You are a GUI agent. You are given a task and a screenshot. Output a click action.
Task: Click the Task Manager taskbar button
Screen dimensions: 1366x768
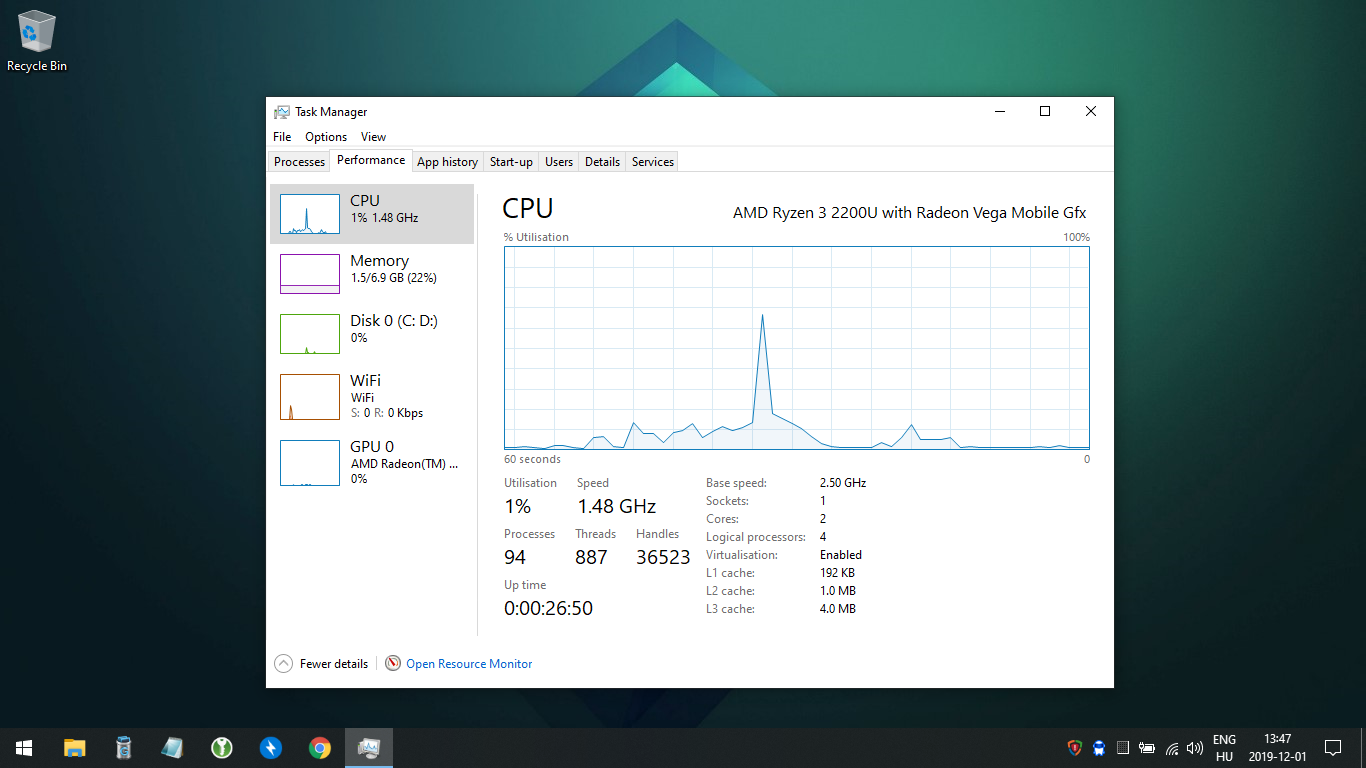(x=369, y=748)
